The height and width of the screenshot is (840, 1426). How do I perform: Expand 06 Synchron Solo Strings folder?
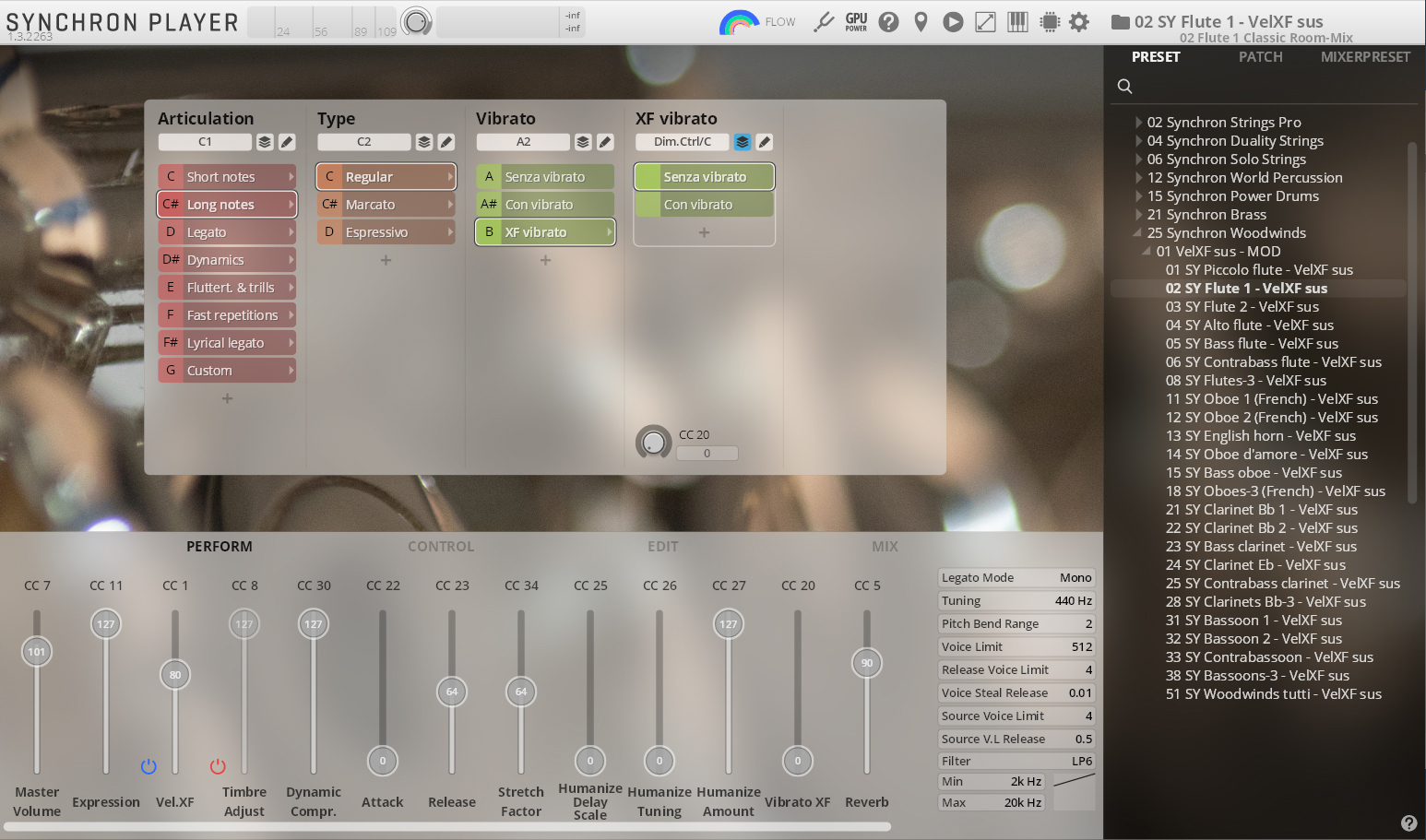(1139, 159)
